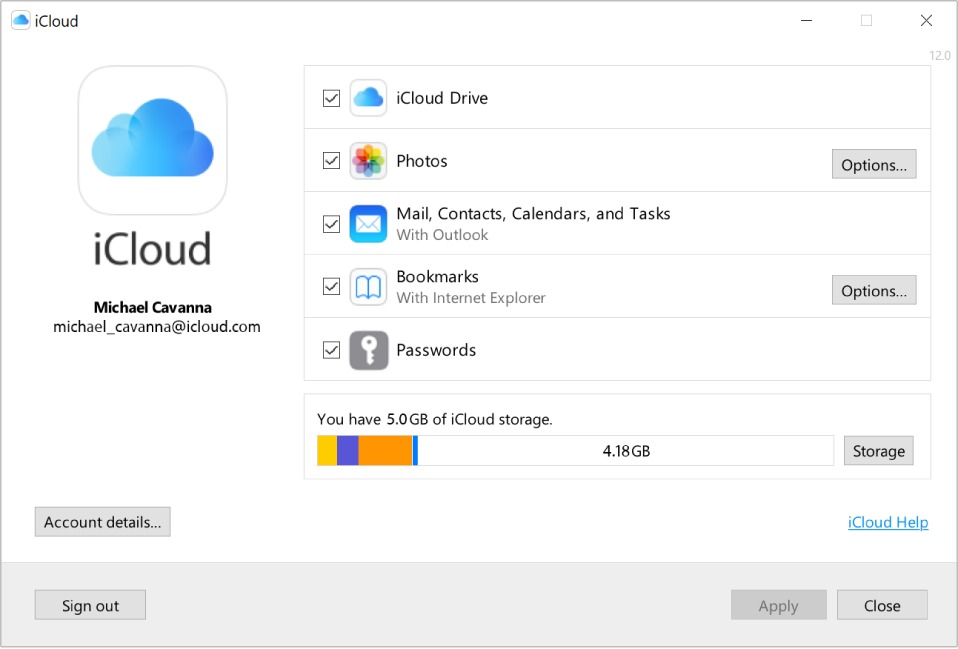The width and height of the screenshot is (958, 649).
Task: Close the dialog with the Close button
Action: point(881,605)
